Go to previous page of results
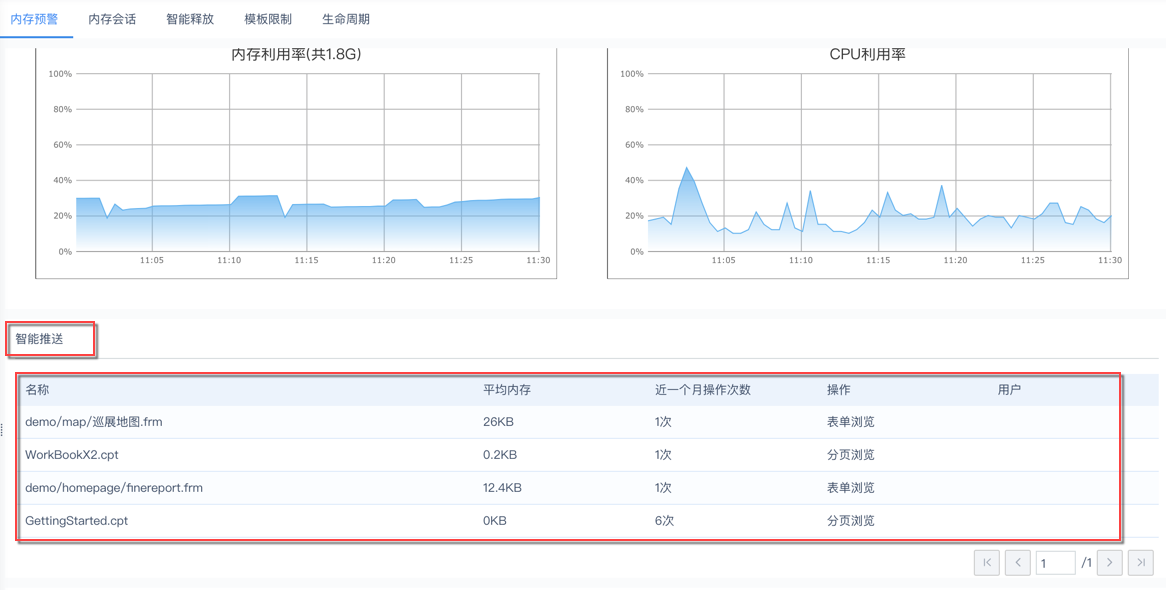 tap(1017, 562)
